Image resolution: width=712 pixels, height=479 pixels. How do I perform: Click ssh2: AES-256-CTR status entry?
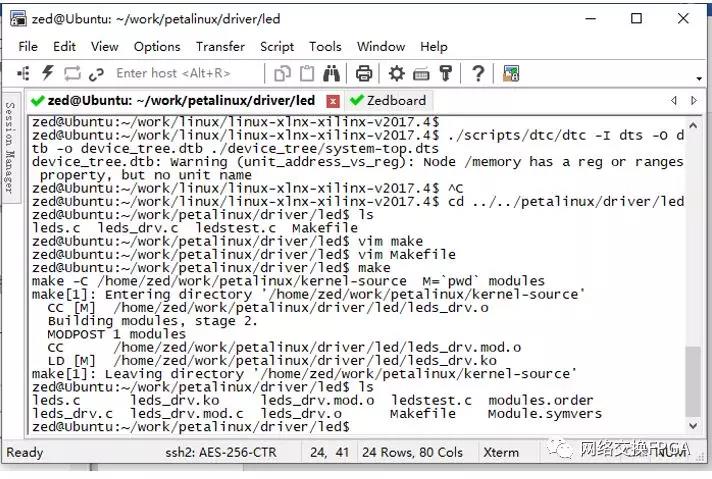click(221, 452)
